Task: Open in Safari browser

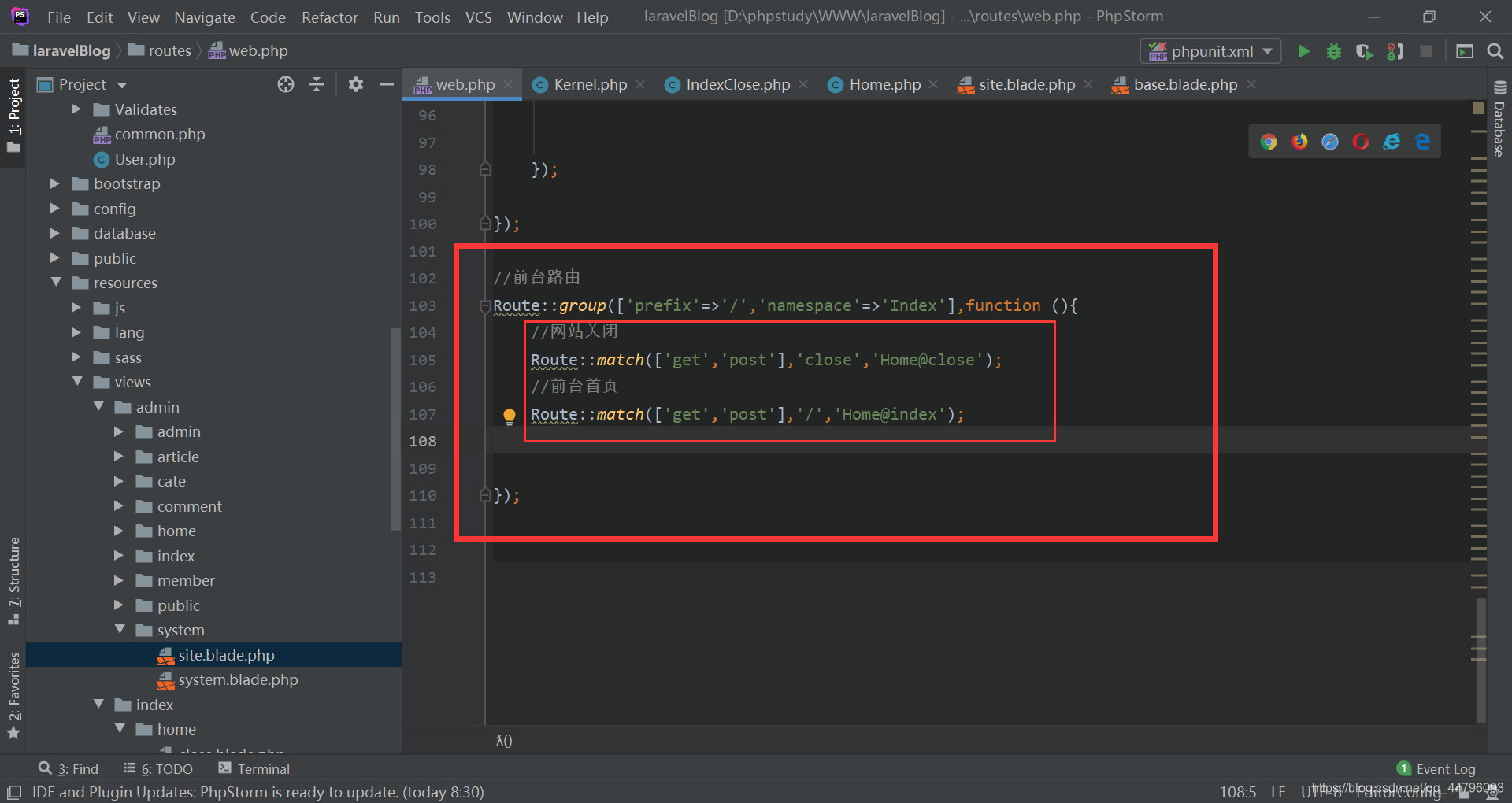Action: (x=1330, y=142)
